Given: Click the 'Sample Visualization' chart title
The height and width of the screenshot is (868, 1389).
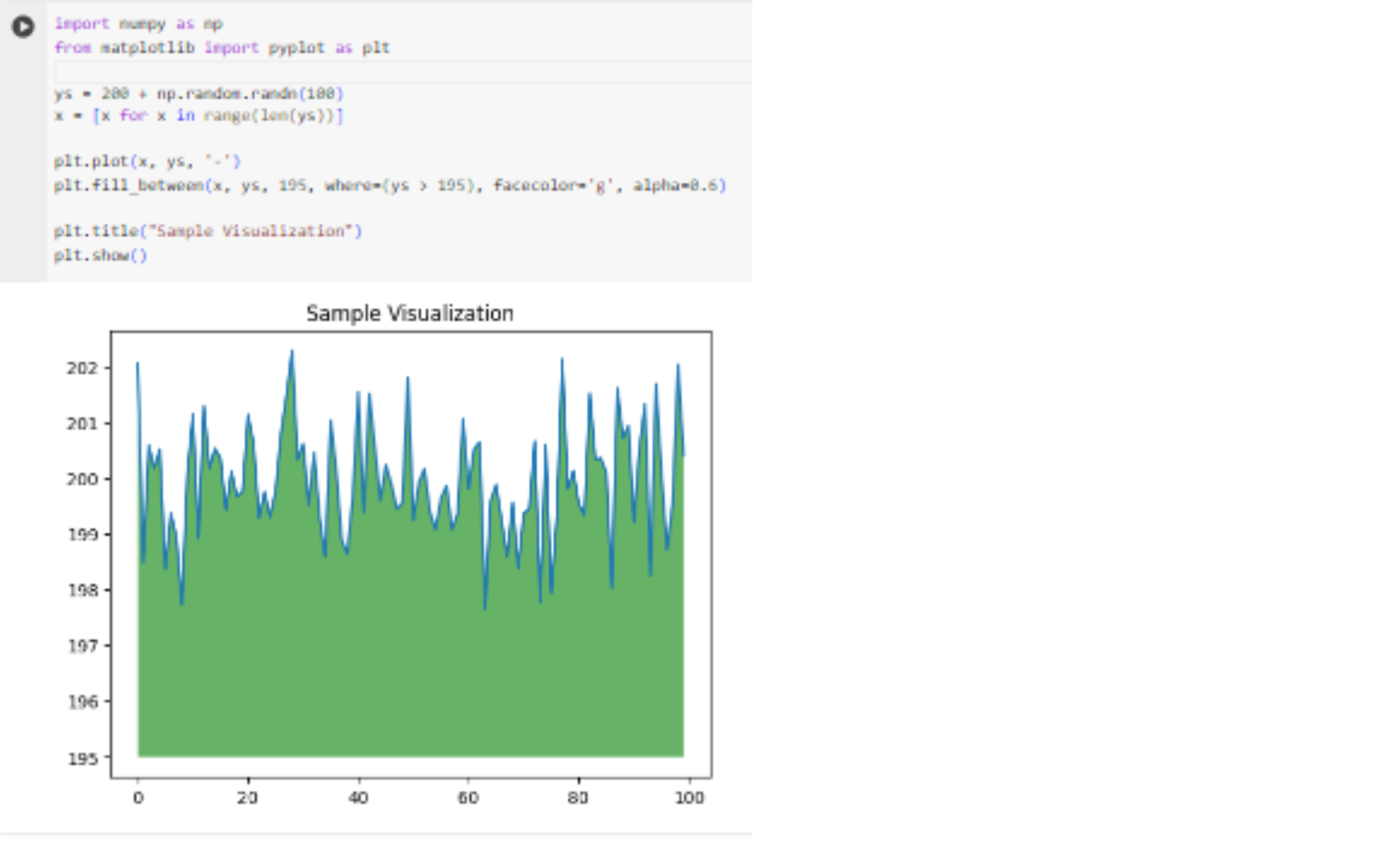Looking at the screenshot, I should (x=410, y=313).
